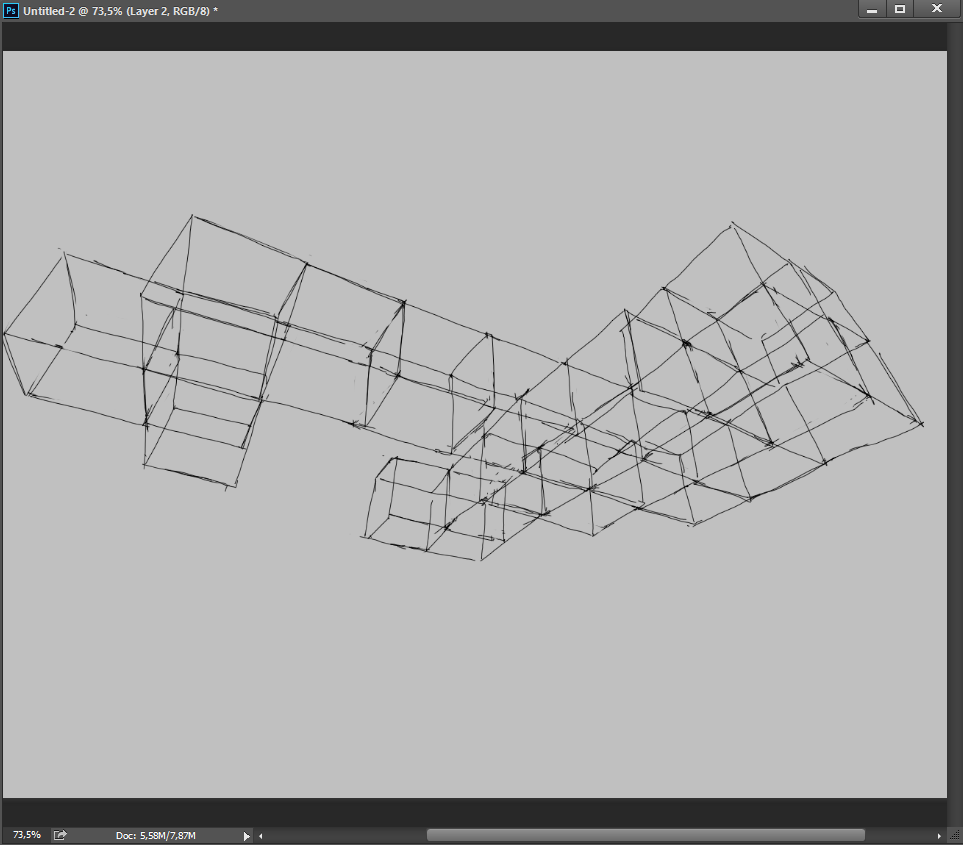Click the horizontal scrollbar thumb
The height and width of the screenshot is (845, 963).
pyautogui.click(x=645, y=835)
